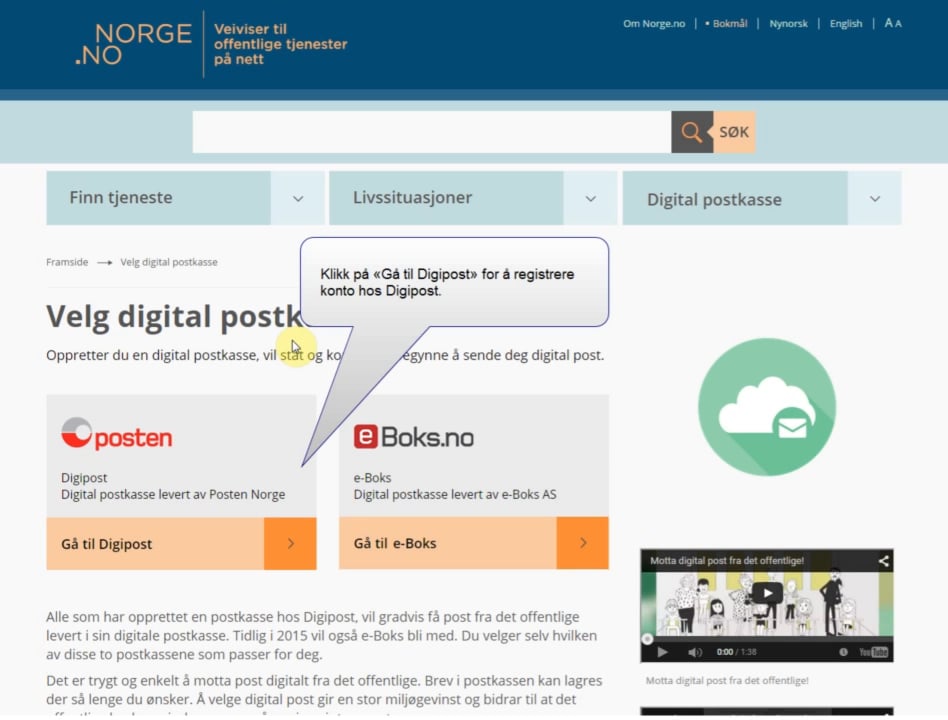Play the Motta digital post video
This screenshot has width=948, height=720.
point(767,593)
